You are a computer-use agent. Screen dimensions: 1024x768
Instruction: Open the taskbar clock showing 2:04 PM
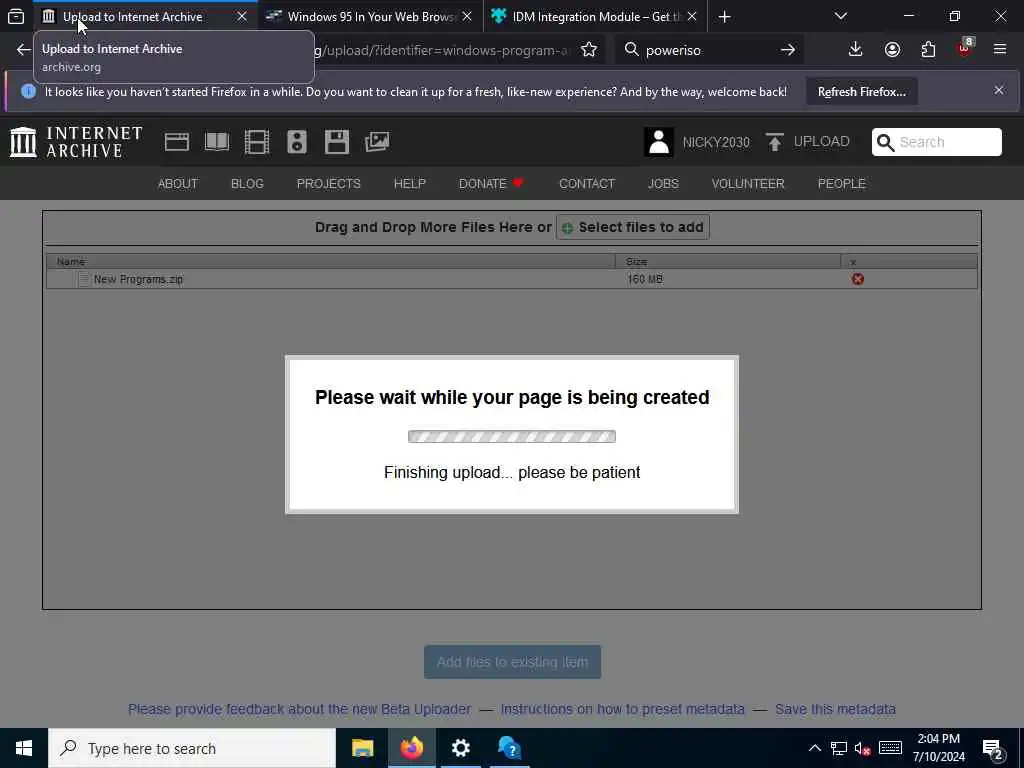coord(938,748)
